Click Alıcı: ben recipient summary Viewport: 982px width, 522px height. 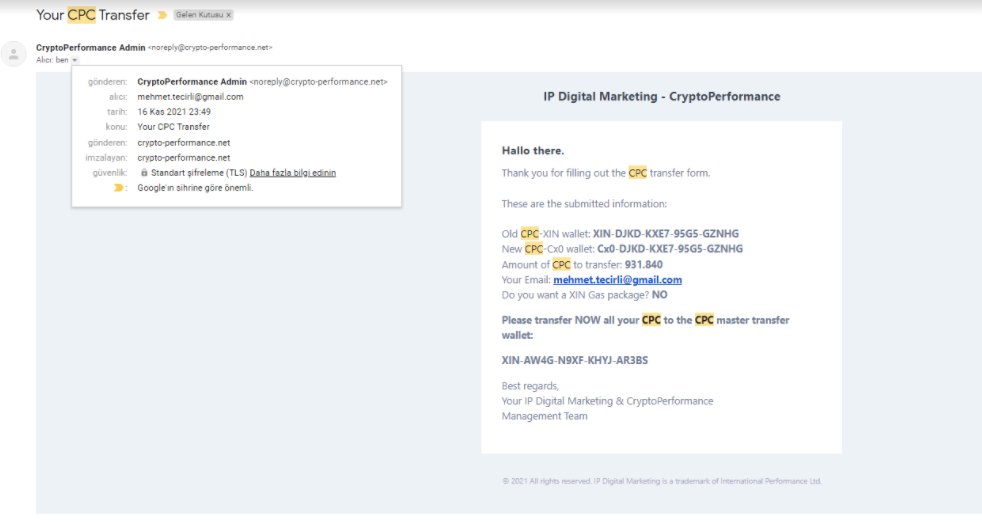point(52,60)
